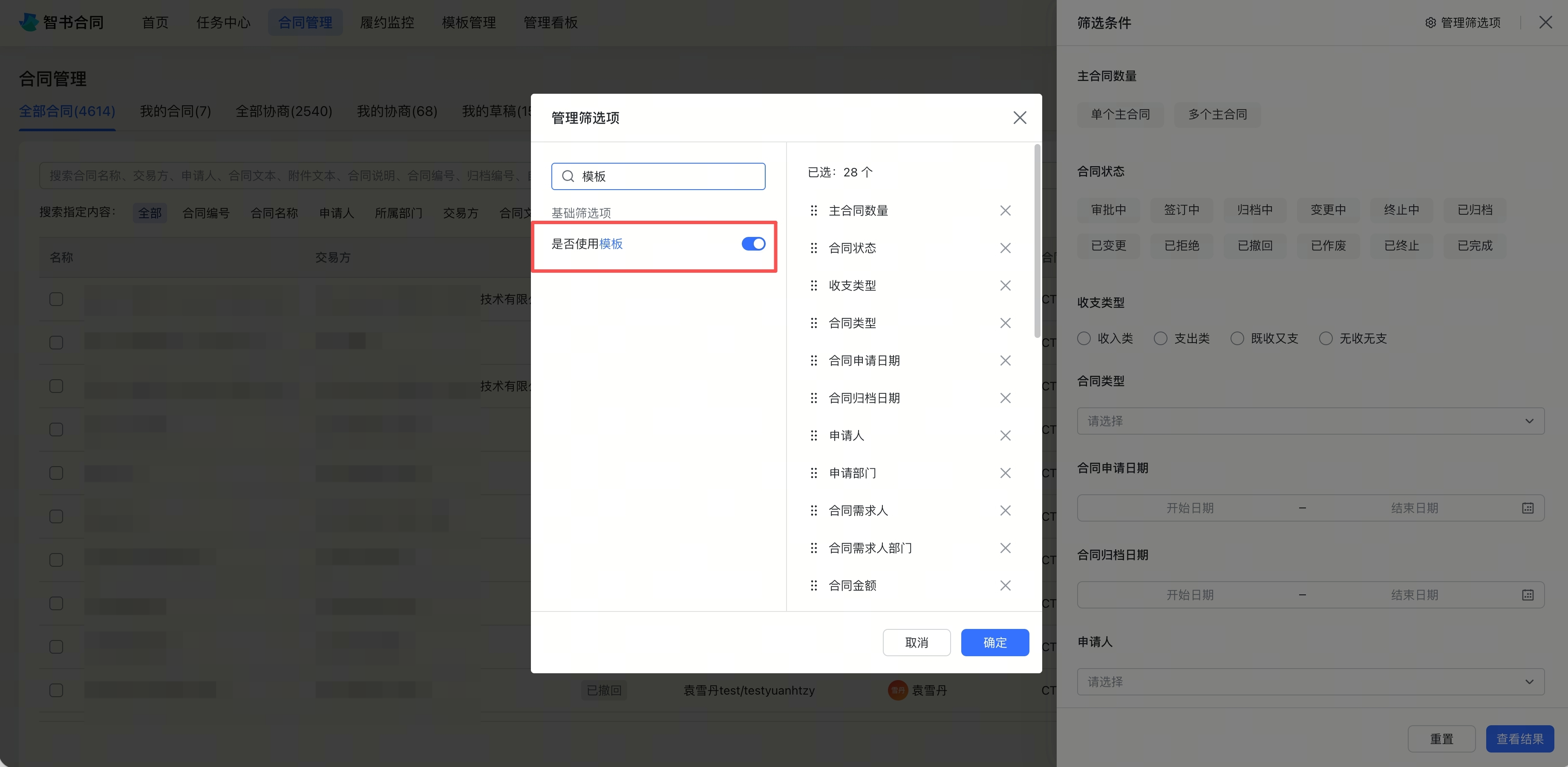Screen dimensions: 1568x767
Task: Click drag handle icon for 合同金额
Action: pos(814,585)
